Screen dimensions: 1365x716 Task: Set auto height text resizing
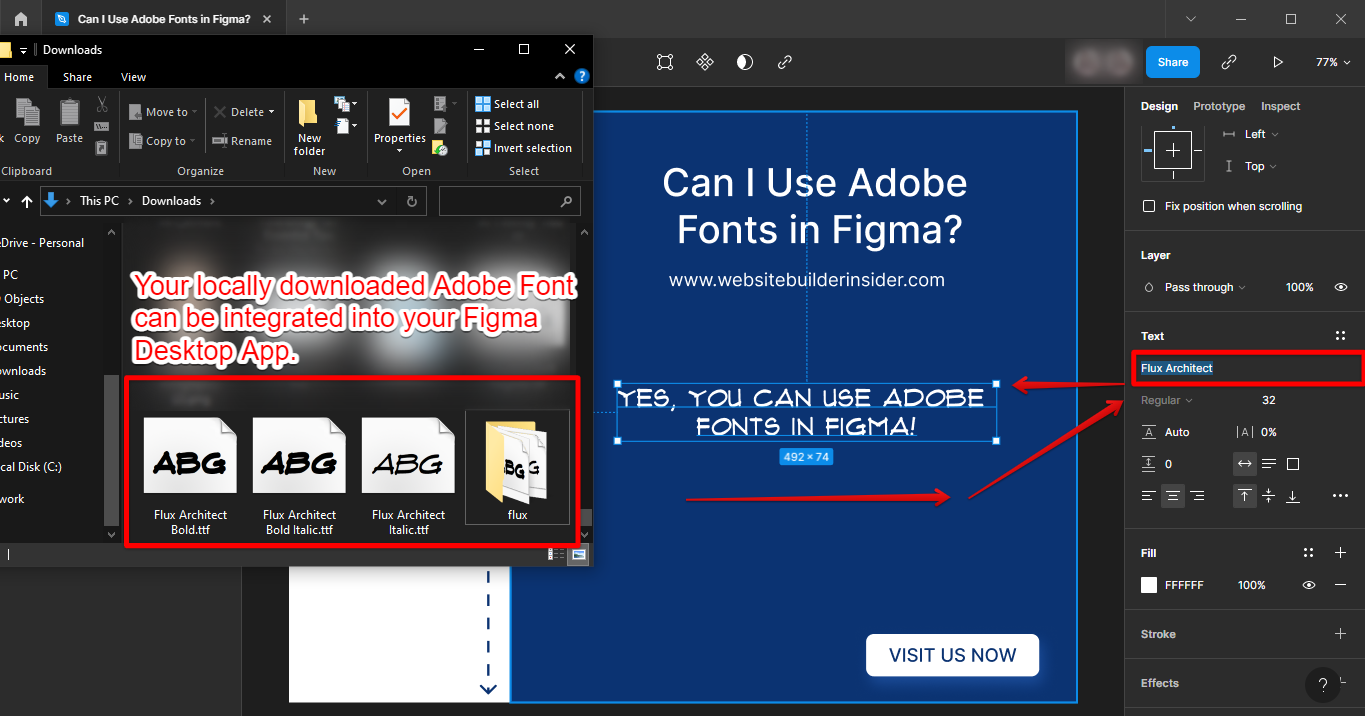coord(1269,464)
